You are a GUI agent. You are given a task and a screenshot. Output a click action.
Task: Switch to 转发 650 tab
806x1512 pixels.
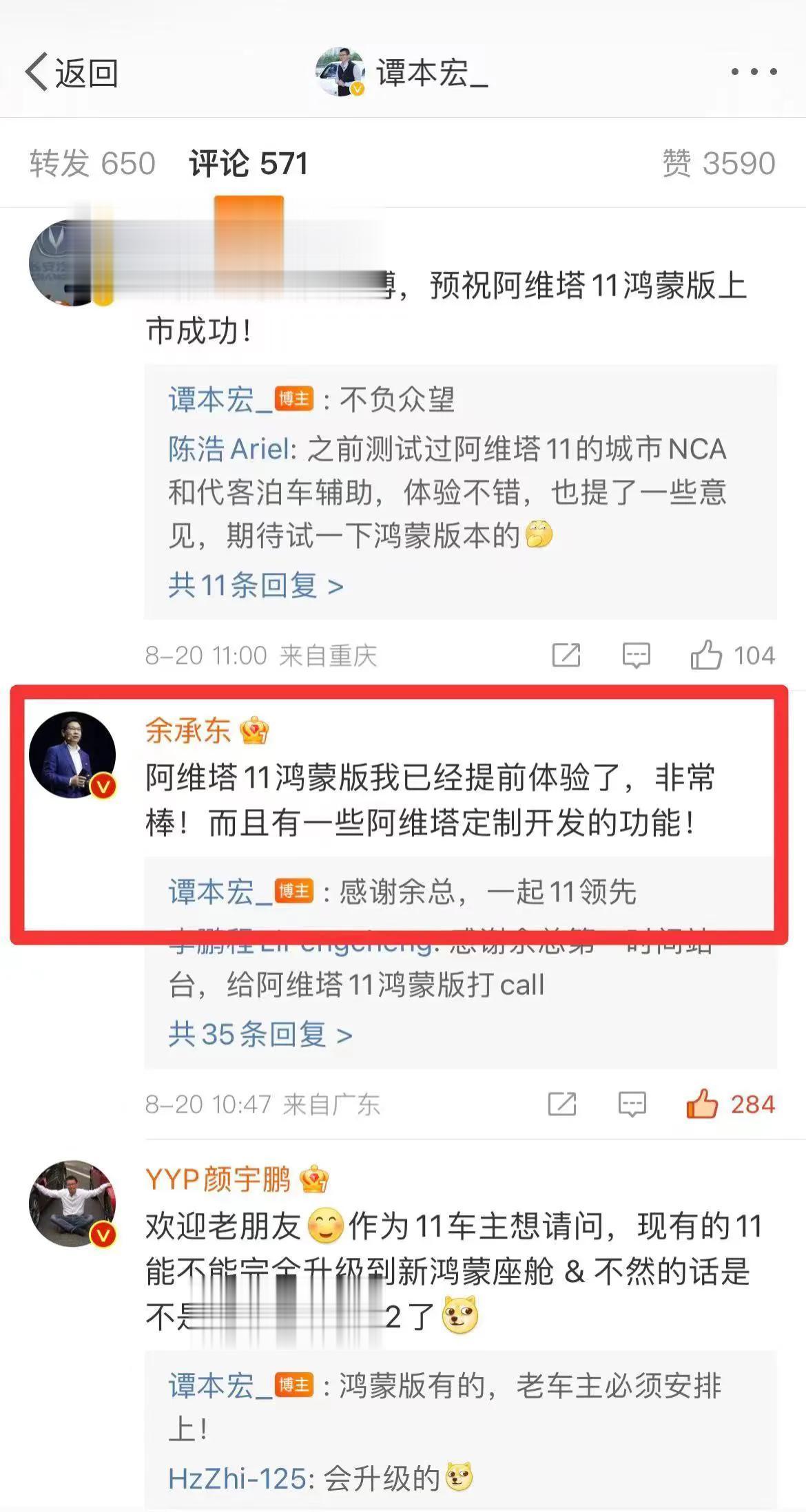click(x=92, y=163)
